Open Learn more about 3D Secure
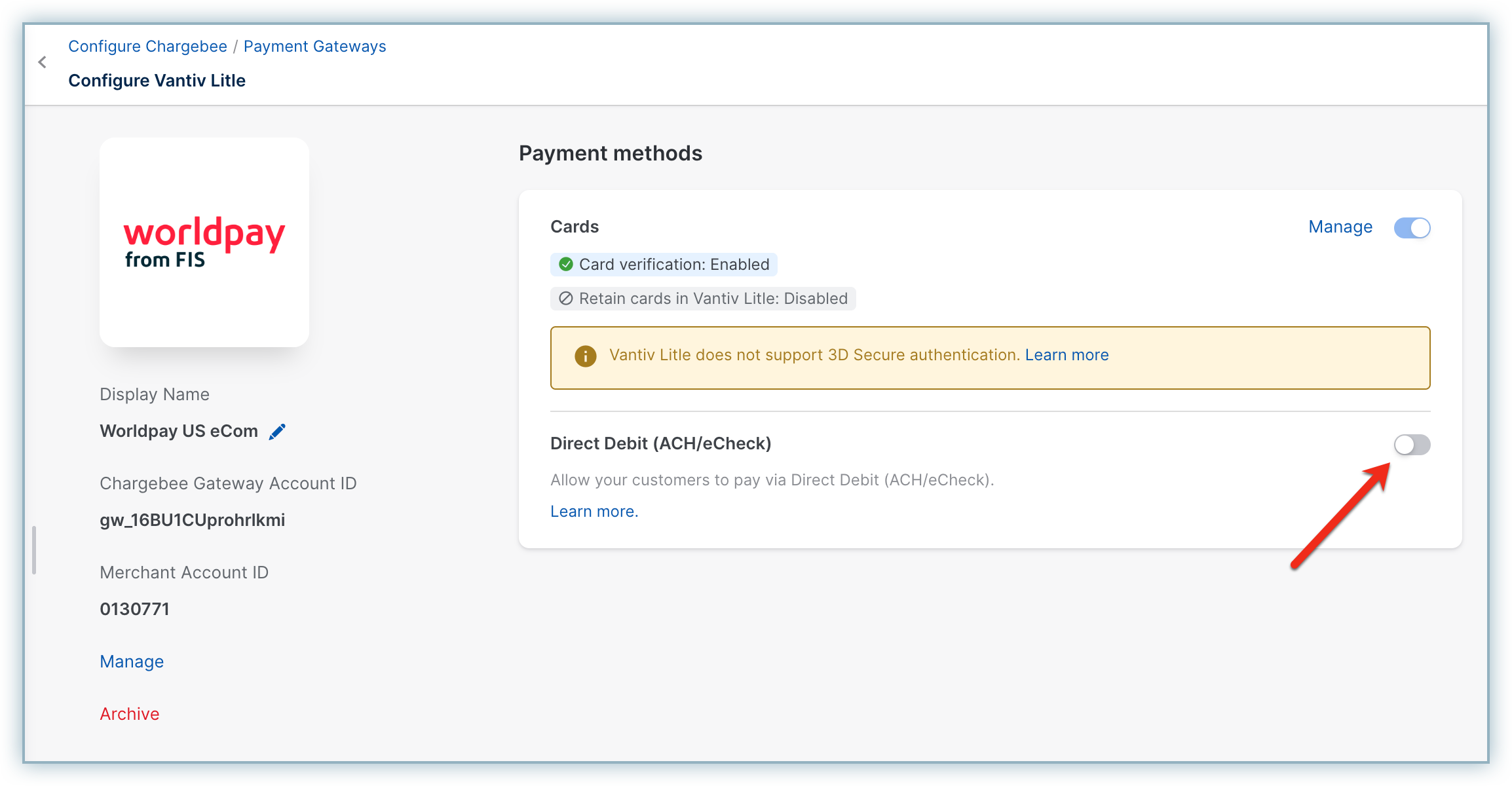 point(1067,355)
